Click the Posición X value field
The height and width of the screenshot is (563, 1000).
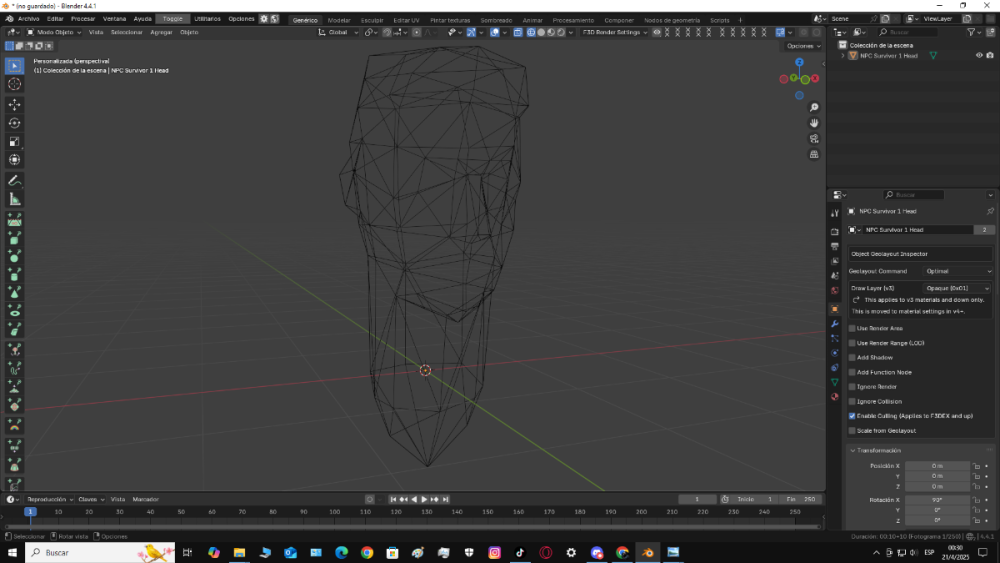pyautogui.click(x=937, y=466)
